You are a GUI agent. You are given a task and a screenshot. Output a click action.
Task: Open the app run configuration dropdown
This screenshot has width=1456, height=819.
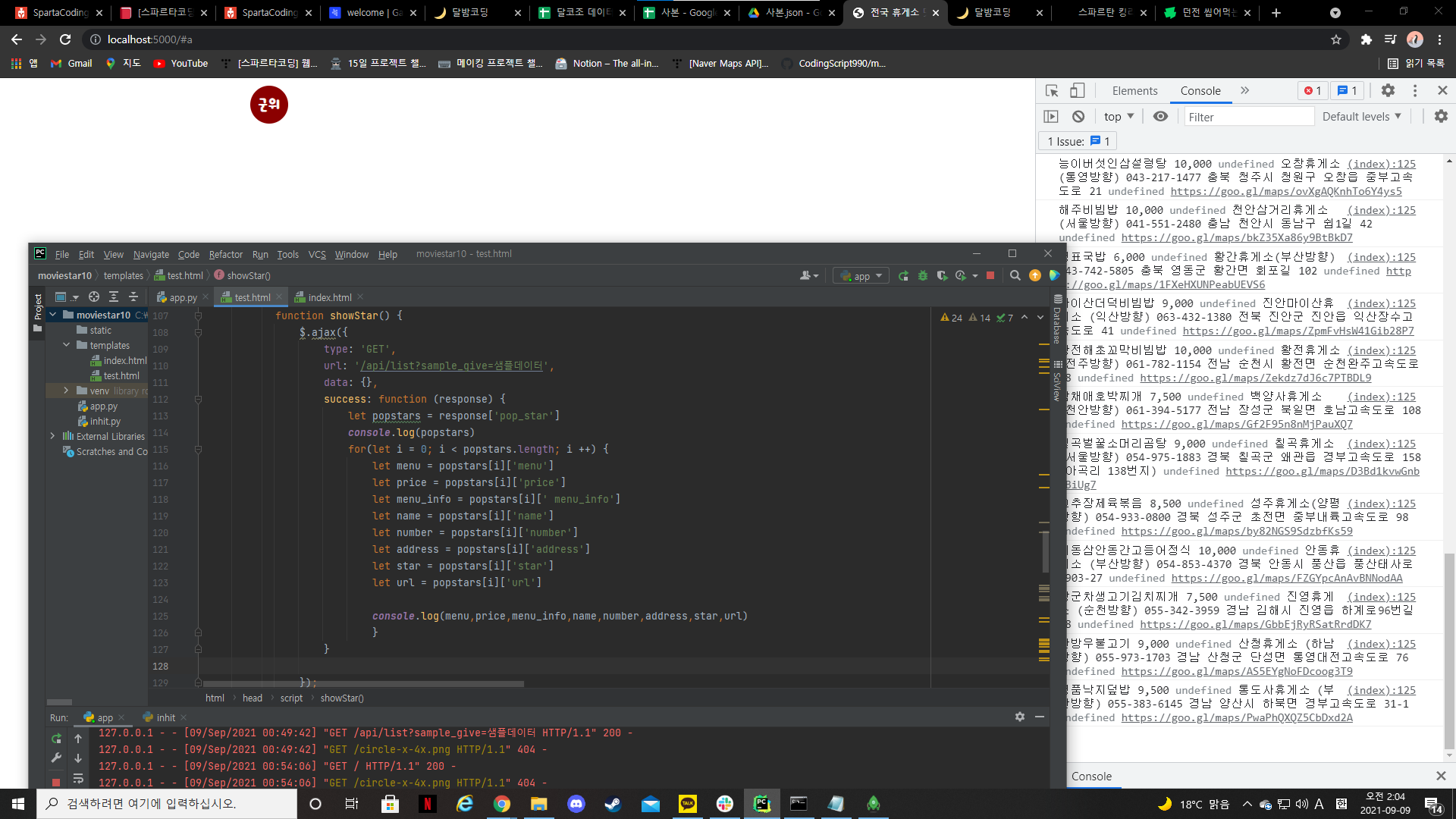pyautogui.click(x=862, y=276)
